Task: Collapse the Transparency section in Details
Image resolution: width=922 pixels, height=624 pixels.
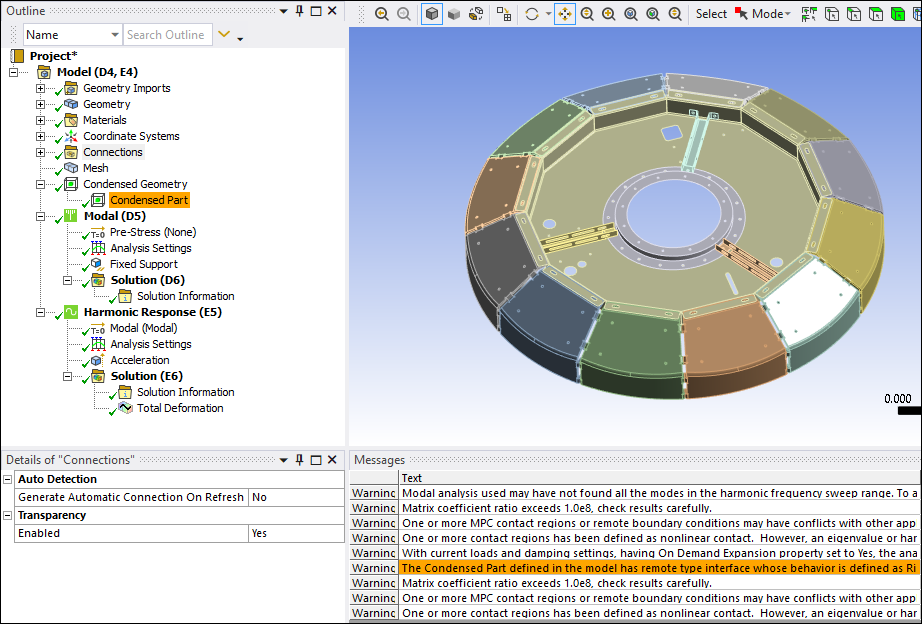Action: pyautogui.click(x=9, y=516)
